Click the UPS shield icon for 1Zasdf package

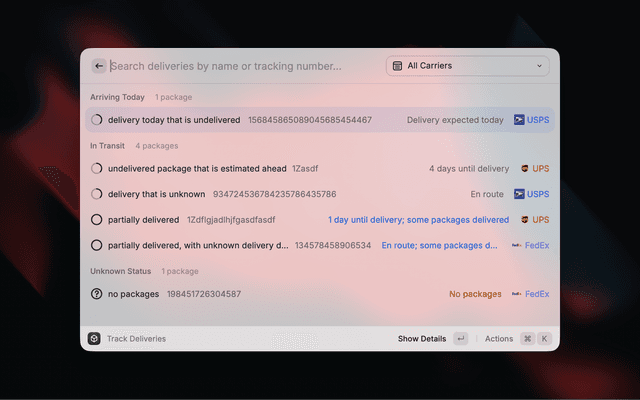coord(523,169)
